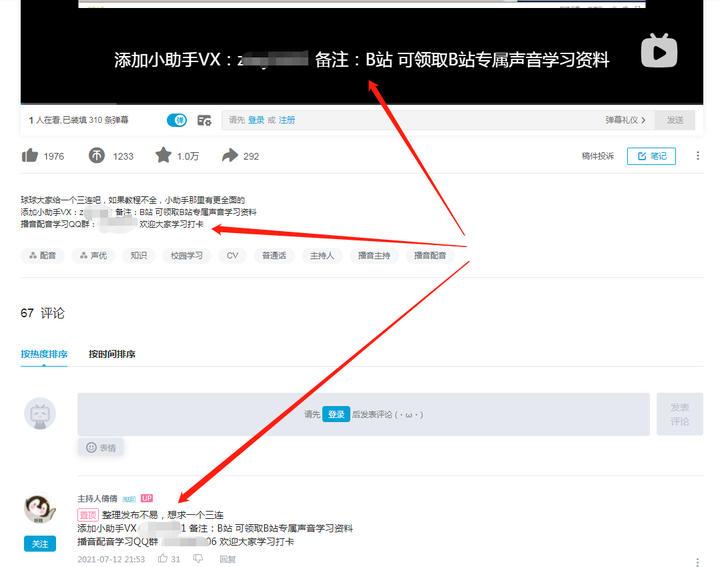The width and height of the screenshot is (720, 567).
Task: Open the 表情 emoji picker
Action: pyautogui.click(x=101, y=447)
